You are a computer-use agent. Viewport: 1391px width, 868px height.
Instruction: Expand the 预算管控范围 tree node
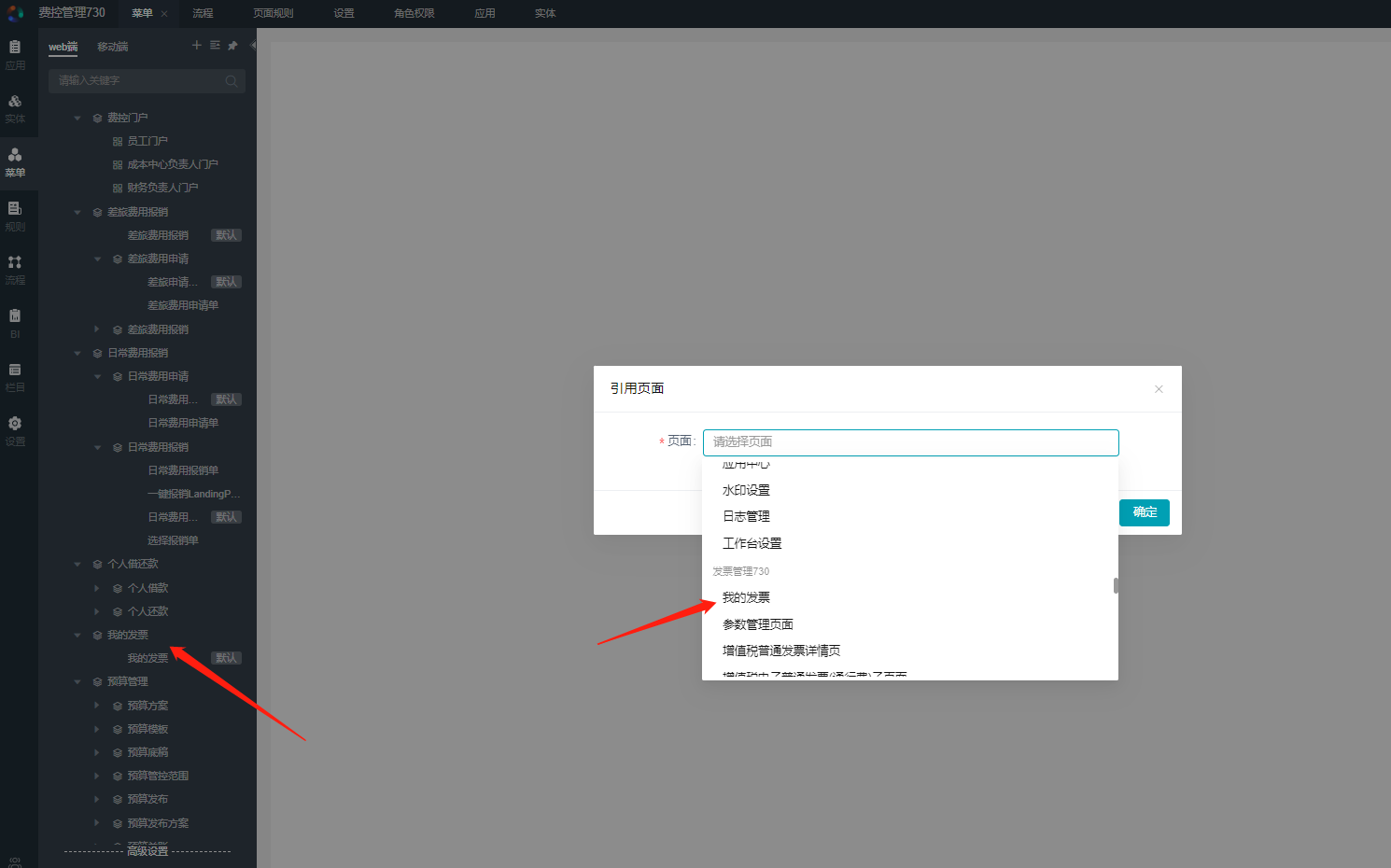point(97,776)
